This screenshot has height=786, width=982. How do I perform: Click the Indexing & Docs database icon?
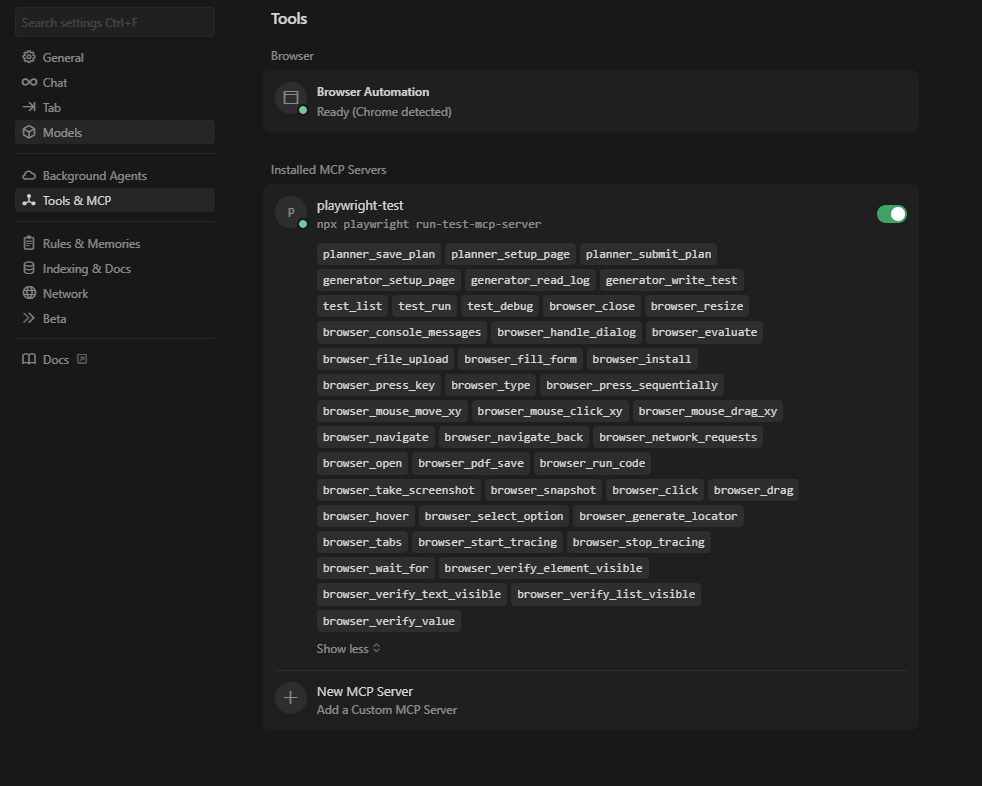tap(29, 268)
